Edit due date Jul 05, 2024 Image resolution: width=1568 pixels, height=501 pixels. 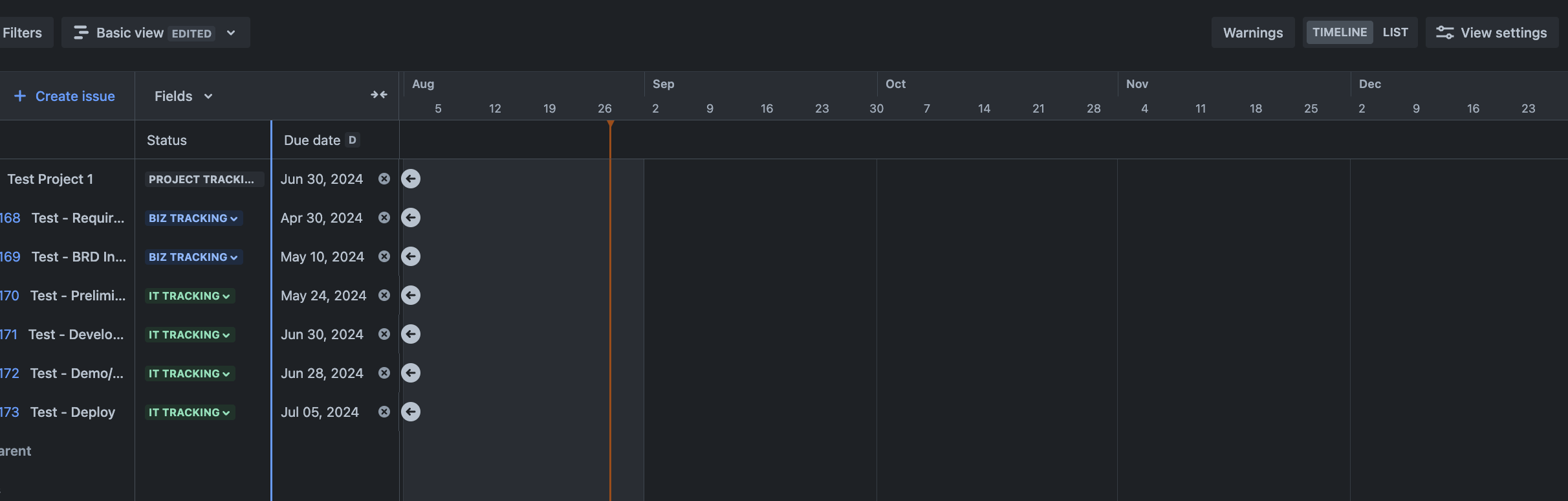pos(320,412)
